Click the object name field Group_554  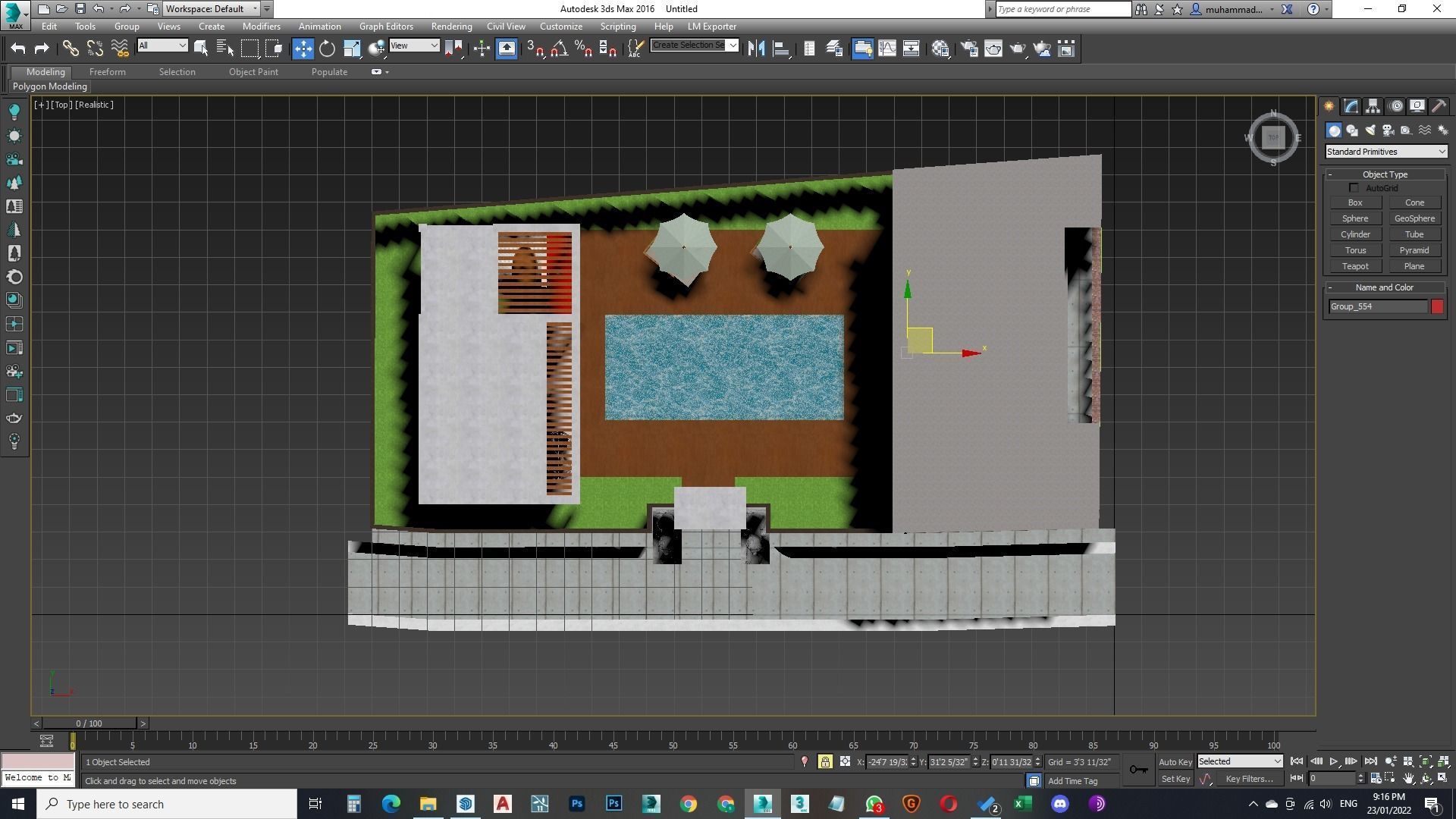click(1378, 306)
